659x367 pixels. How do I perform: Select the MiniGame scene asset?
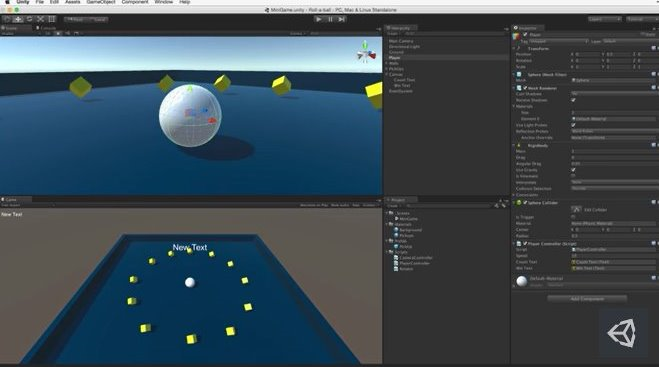pyautogui.click(x=409, y=219)
